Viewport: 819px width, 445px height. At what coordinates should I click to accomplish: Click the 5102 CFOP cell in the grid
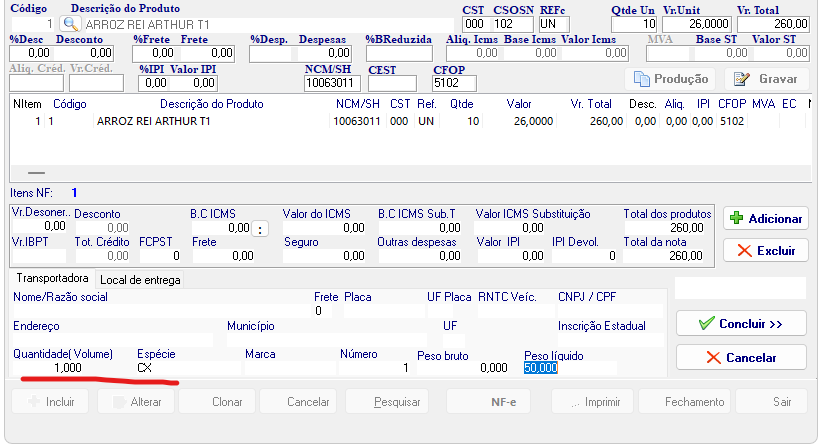(x=732, y=121)
